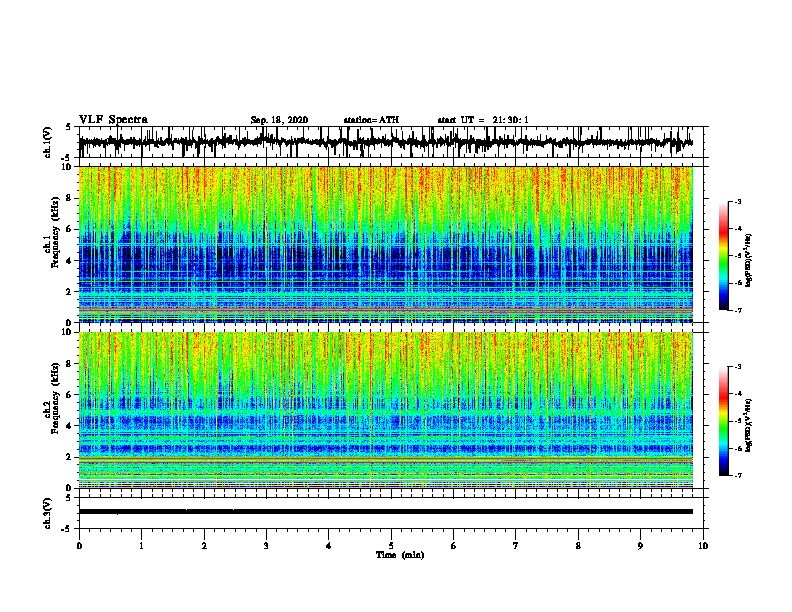
Task: Click the "6" kHz tick on ch.2 frequency axis
Action: 70,395
